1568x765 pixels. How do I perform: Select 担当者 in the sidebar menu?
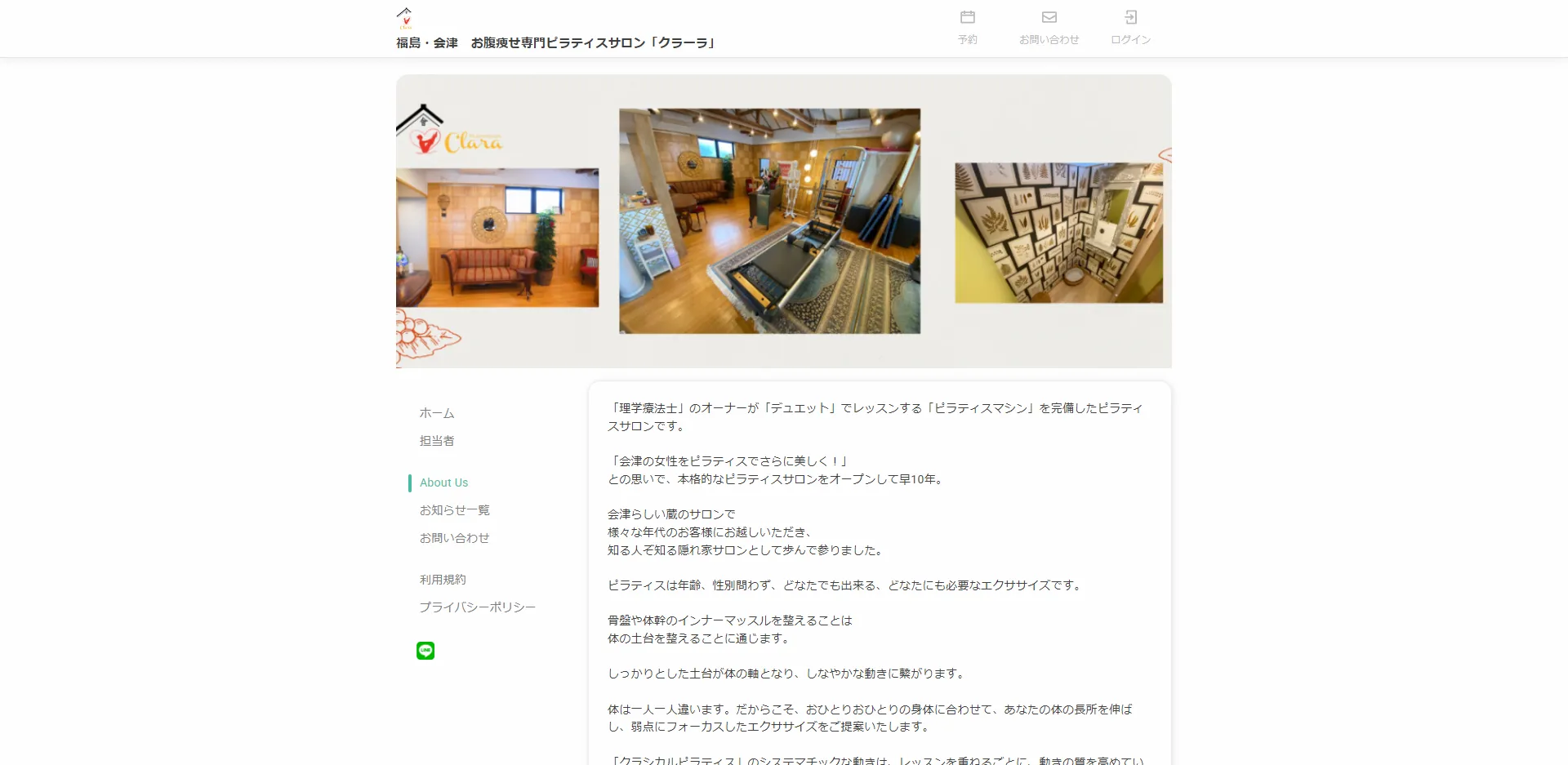(437, 441)
